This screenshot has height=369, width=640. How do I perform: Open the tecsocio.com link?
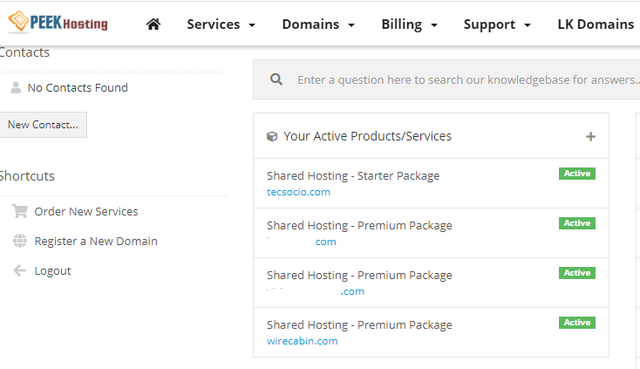click(x=298, y=192)
